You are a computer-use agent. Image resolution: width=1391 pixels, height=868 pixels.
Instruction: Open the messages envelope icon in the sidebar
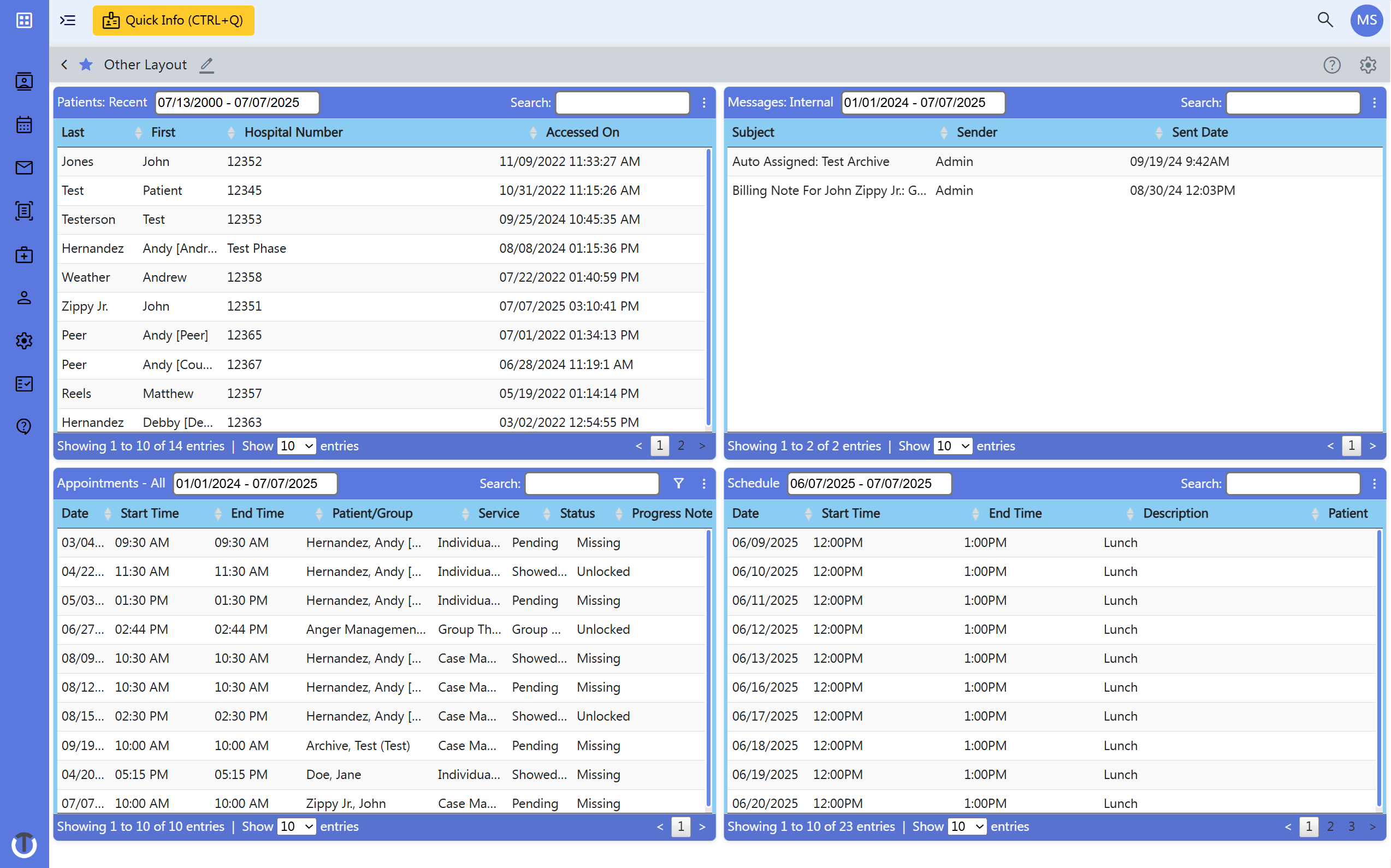pyautogui.click(x=23, y=168)
